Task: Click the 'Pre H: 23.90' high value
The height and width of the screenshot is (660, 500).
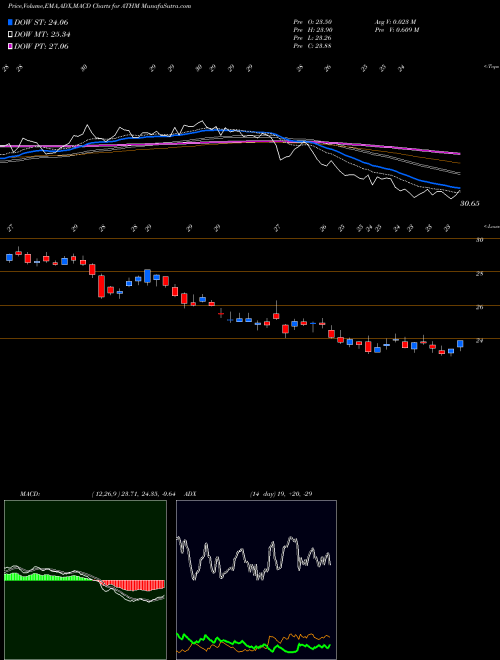Action: point(312,30)
